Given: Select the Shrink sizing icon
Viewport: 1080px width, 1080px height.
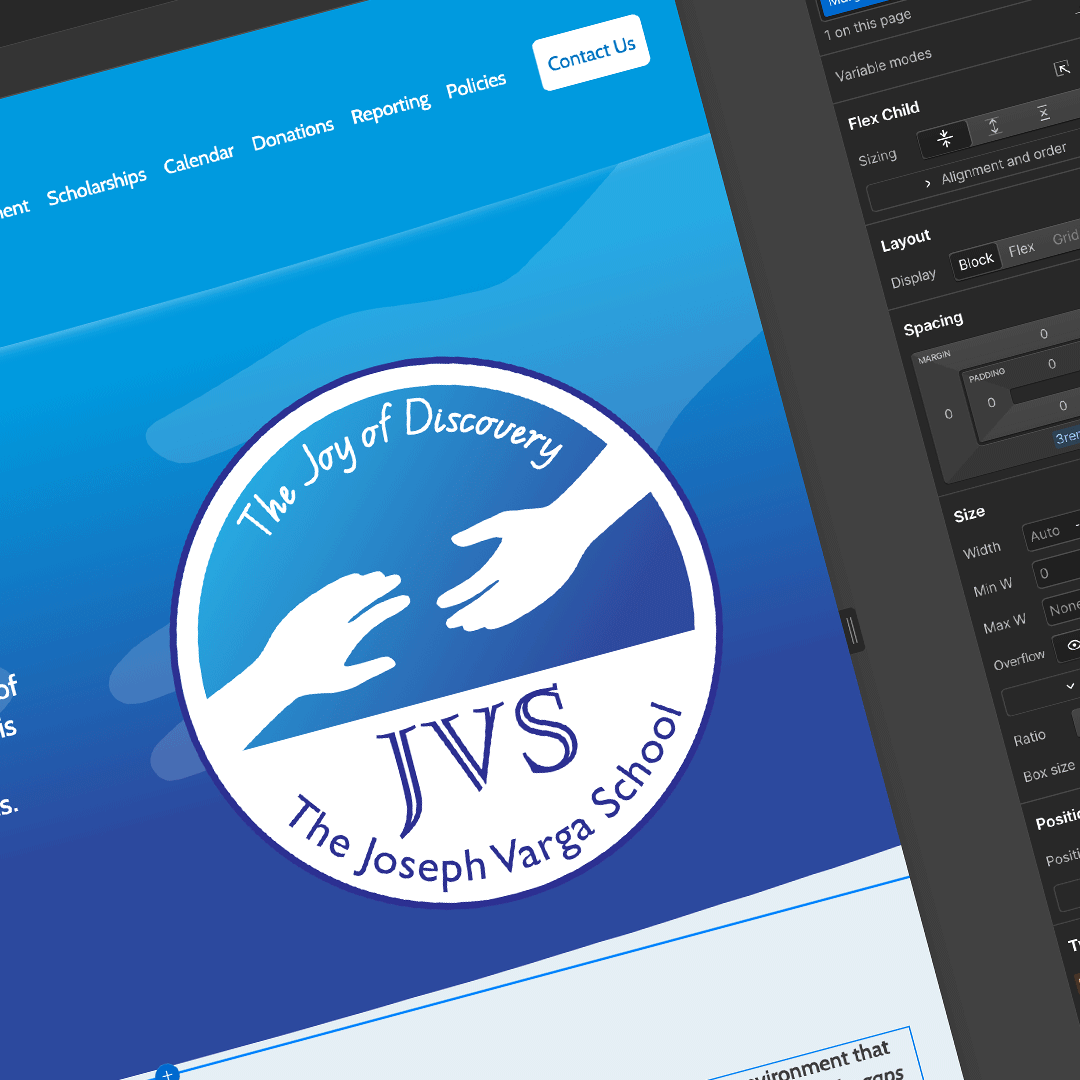Looking at the screenshot, I should (x=945, y=138).
